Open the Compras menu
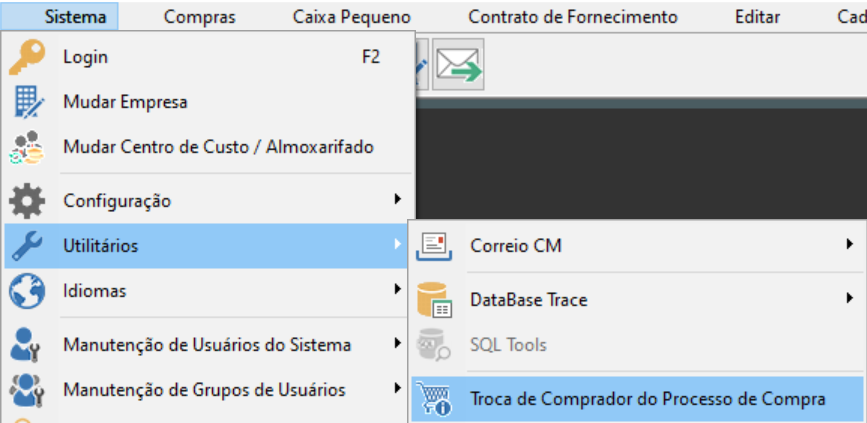867x423 pixels. pyautogui.click(x=200, y=17)
